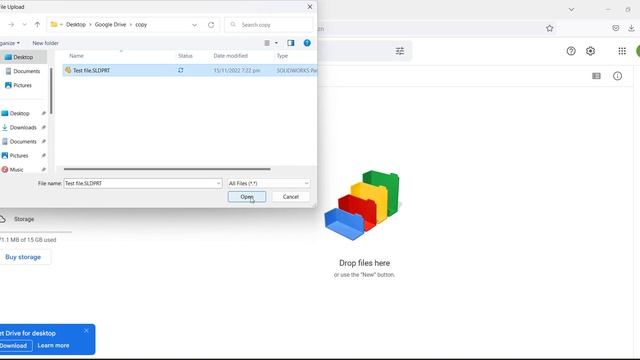640x360 pixels.
Task: Bookmark this page with star icon
Action: pyautogui.click(x=550, y=28)
